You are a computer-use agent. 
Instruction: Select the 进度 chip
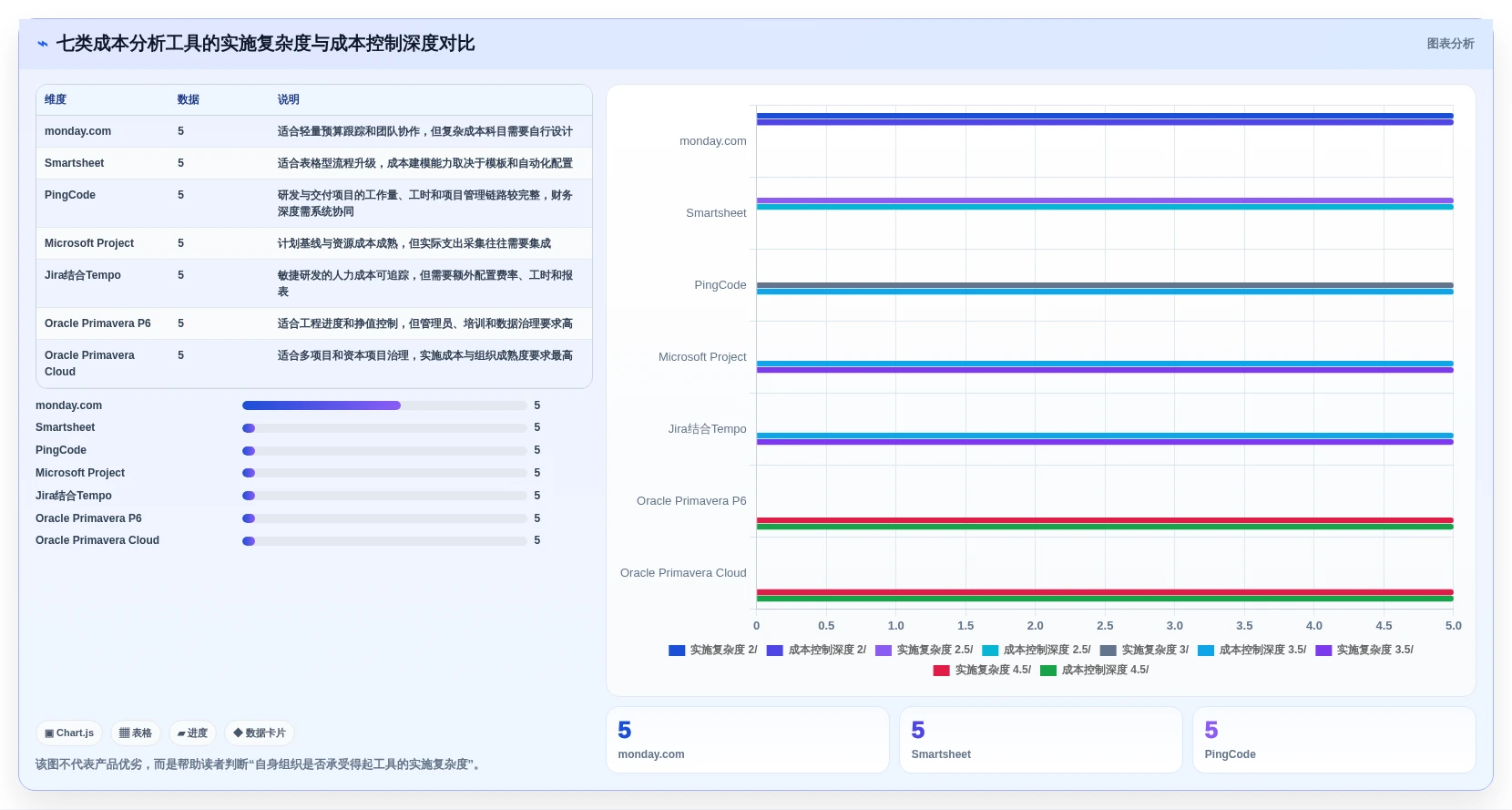pyautogui.click(x=192, y=733)
